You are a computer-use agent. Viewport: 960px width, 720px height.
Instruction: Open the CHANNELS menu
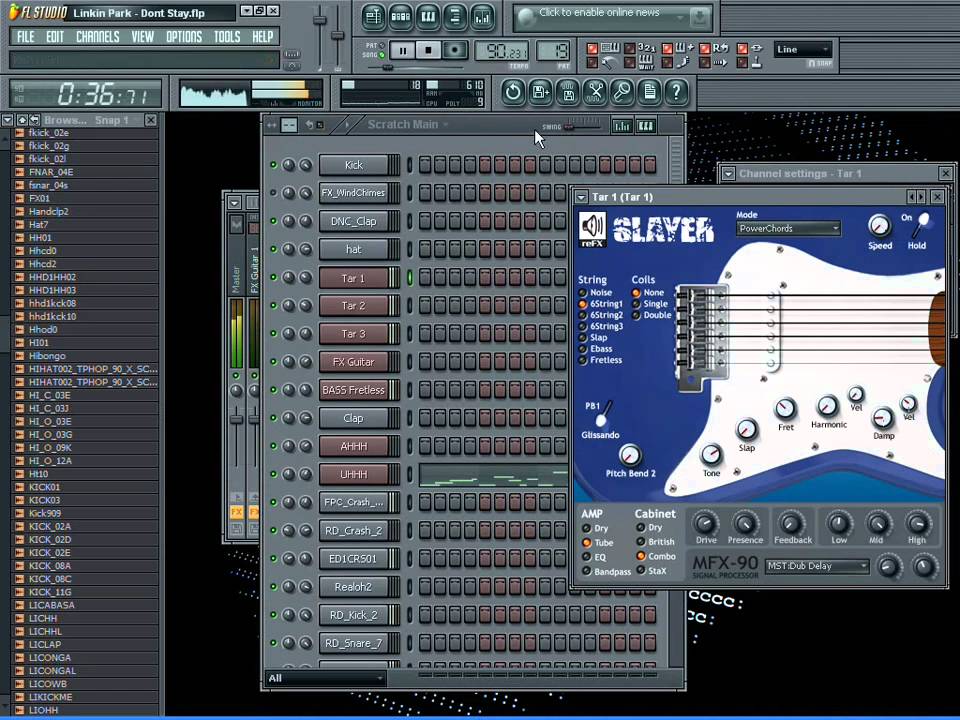[98, 37]
